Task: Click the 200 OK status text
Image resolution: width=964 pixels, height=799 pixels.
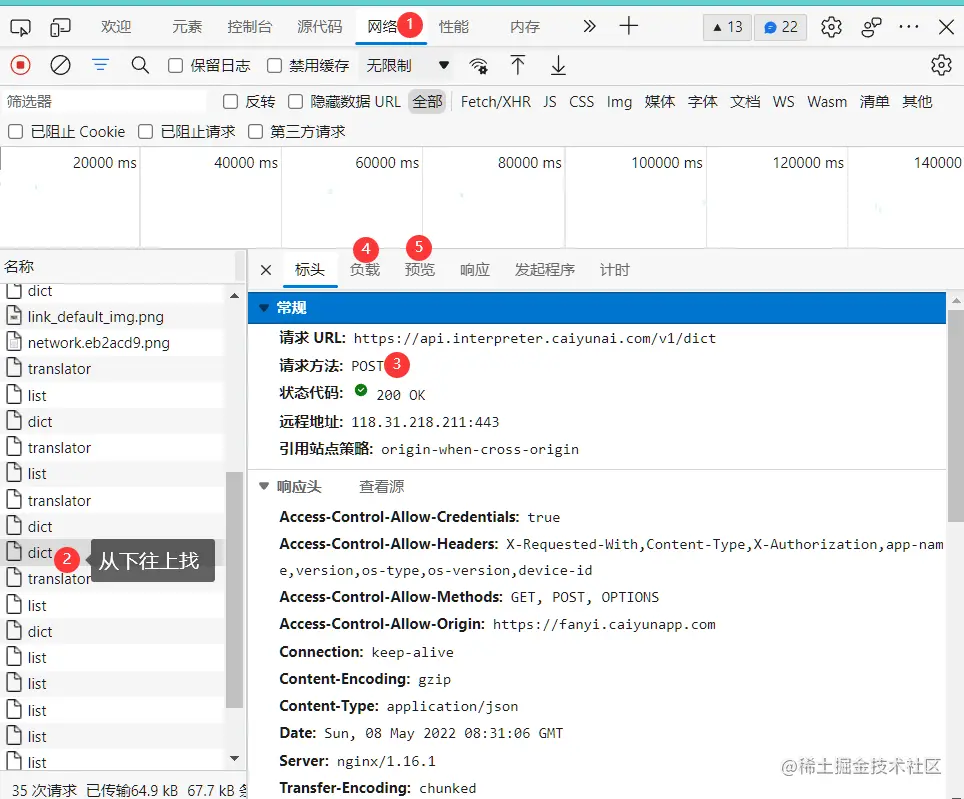Action: pos(400,395)
